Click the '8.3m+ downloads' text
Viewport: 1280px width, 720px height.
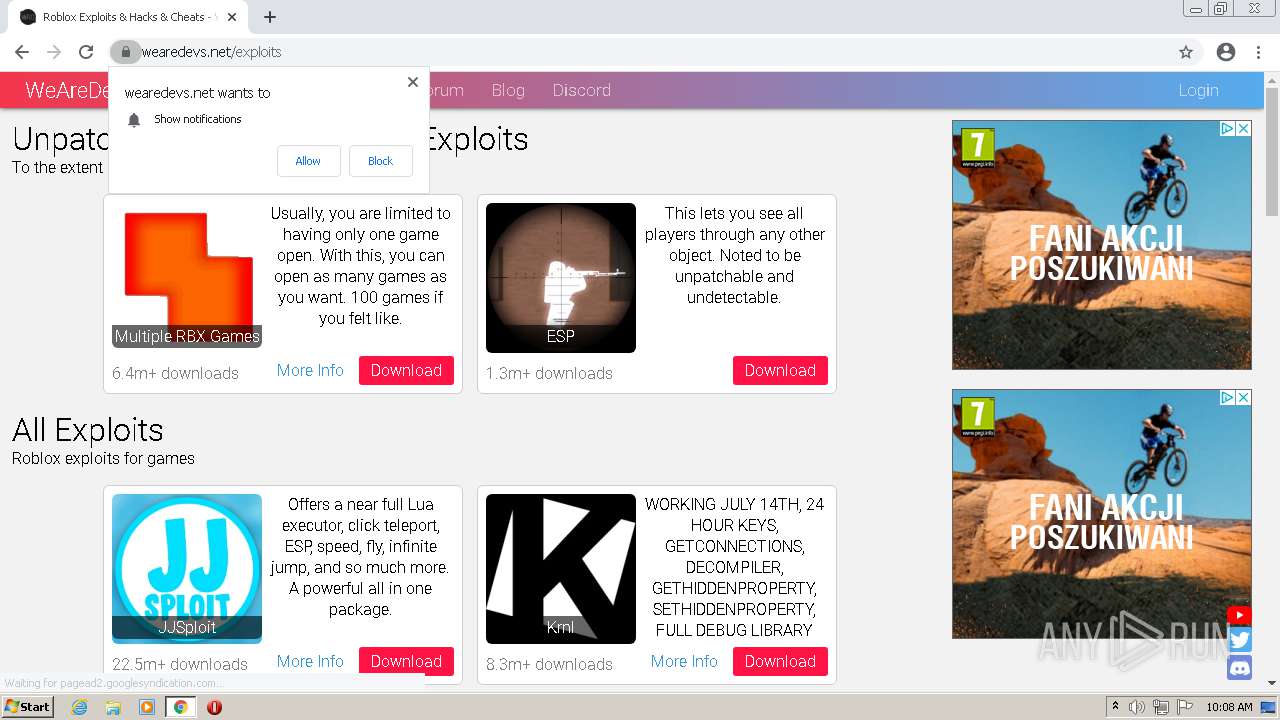[x=549, y=664]
